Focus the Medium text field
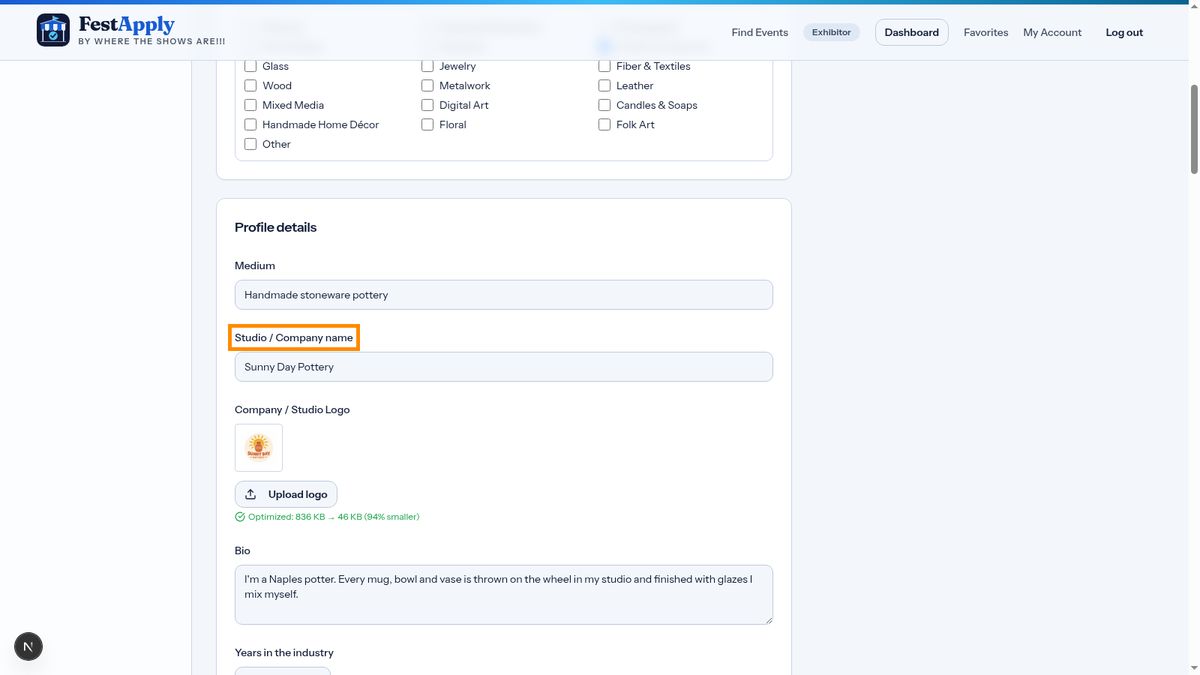 tap(504, 295)
